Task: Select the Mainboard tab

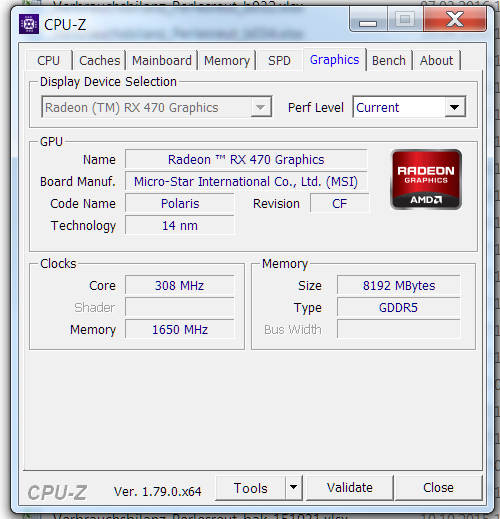Action: pos(162,61)
